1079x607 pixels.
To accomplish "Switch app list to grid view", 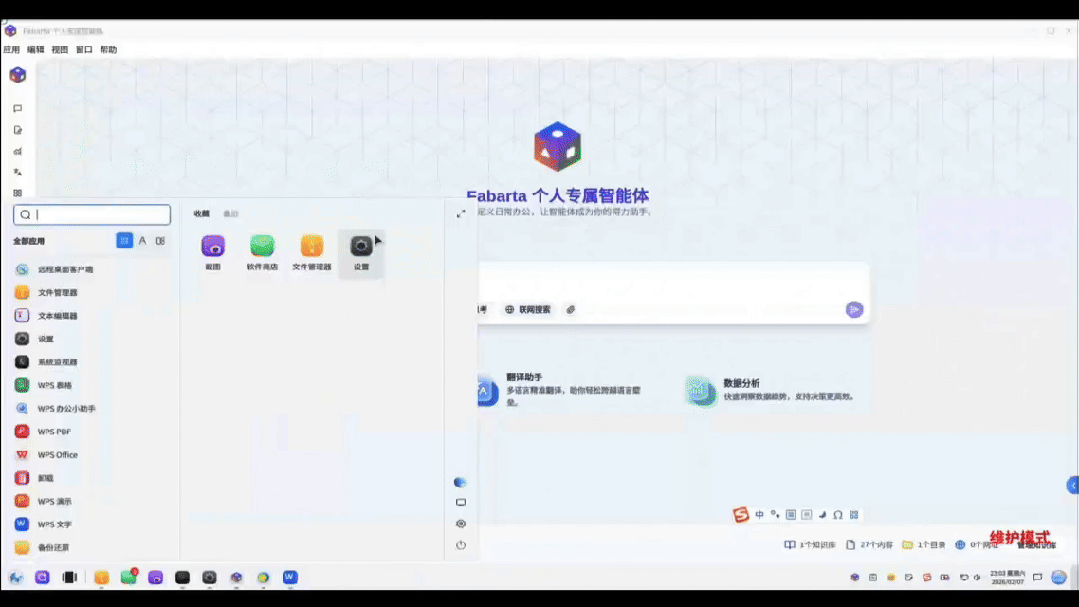I will [x=125, y=241].
